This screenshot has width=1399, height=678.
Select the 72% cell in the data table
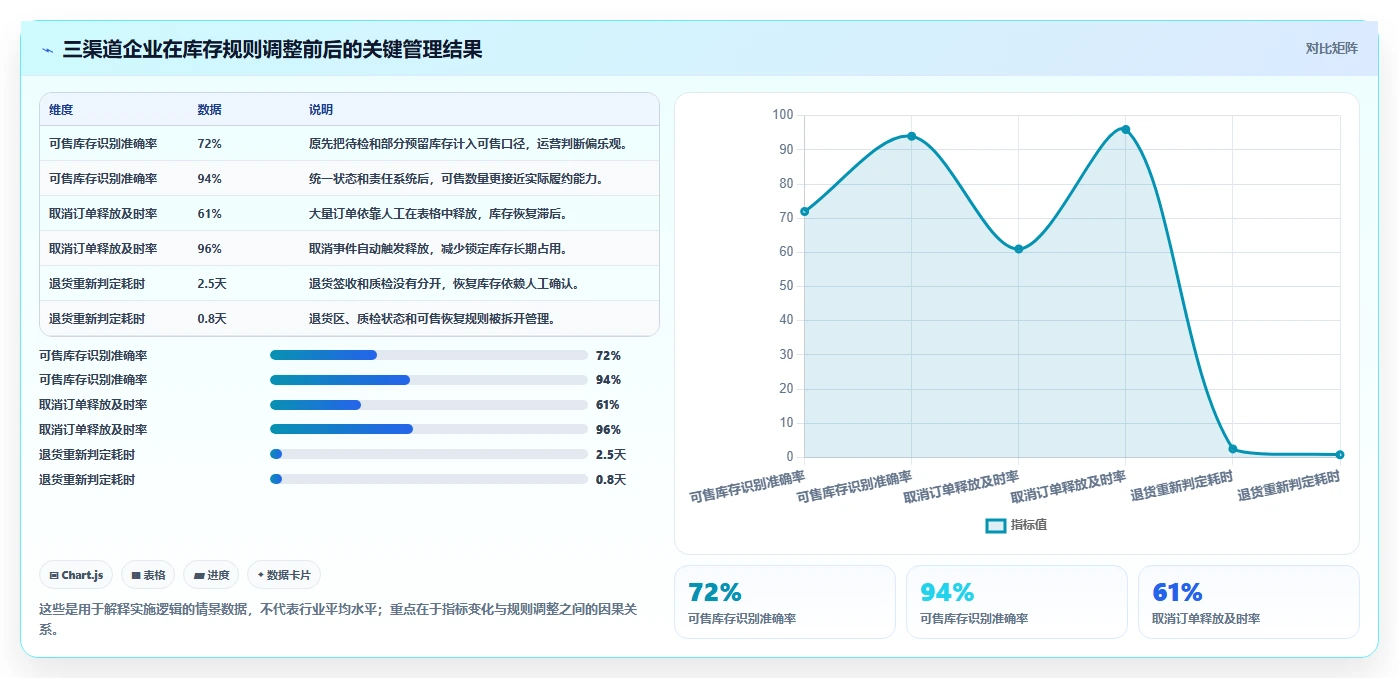[x=210, y=144]
